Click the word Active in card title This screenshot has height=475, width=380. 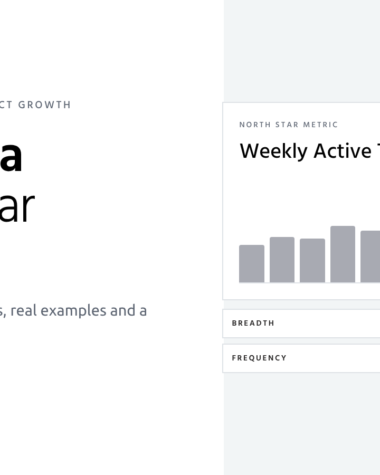tap(342, 151)
